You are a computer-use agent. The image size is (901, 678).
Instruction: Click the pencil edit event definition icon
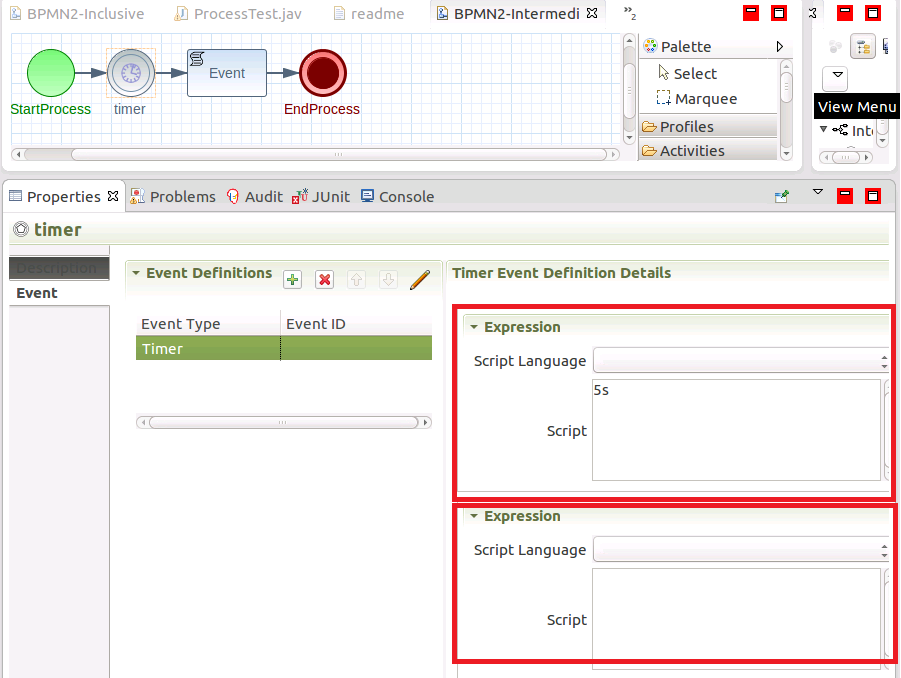tap(420, 280)
